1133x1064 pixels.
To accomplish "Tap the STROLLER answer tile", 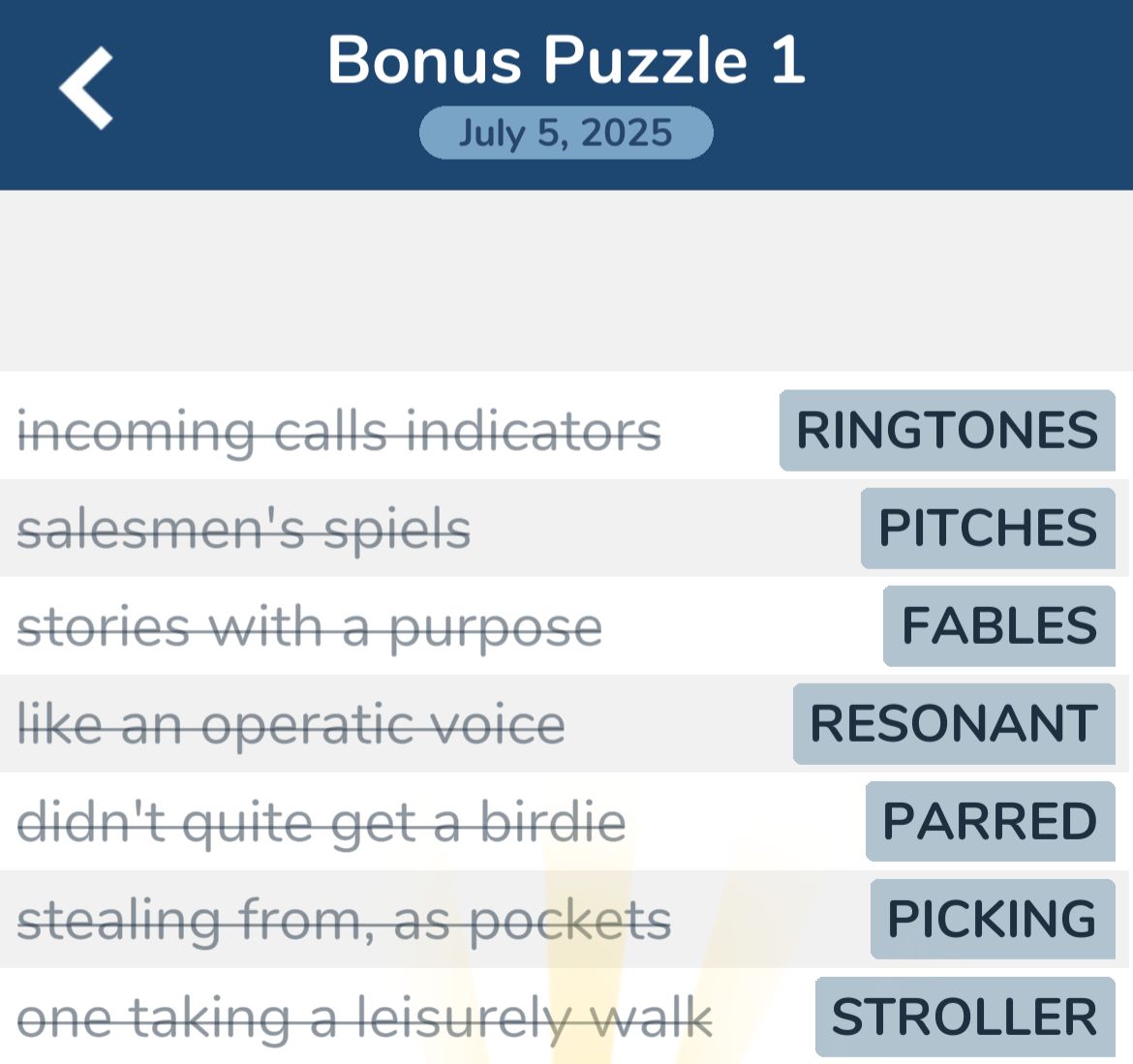I will (x=961, y=1017).
